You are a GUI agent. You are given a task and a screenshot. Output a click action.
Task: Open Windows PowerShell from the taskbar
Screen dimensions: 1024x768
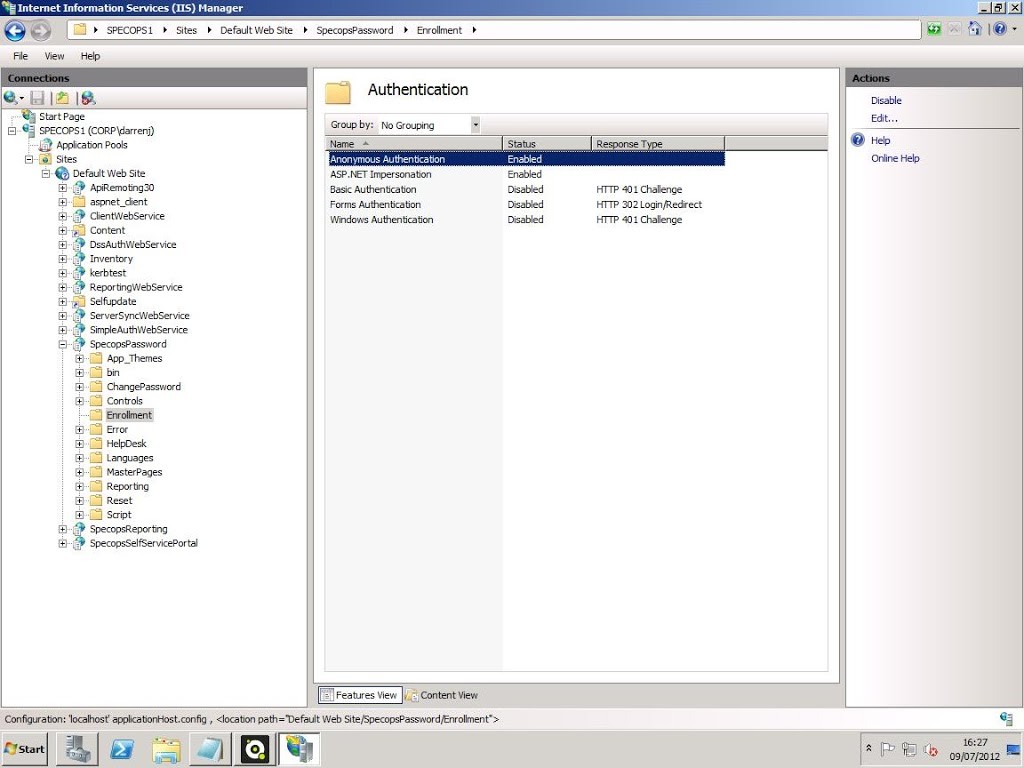(122, 748)
